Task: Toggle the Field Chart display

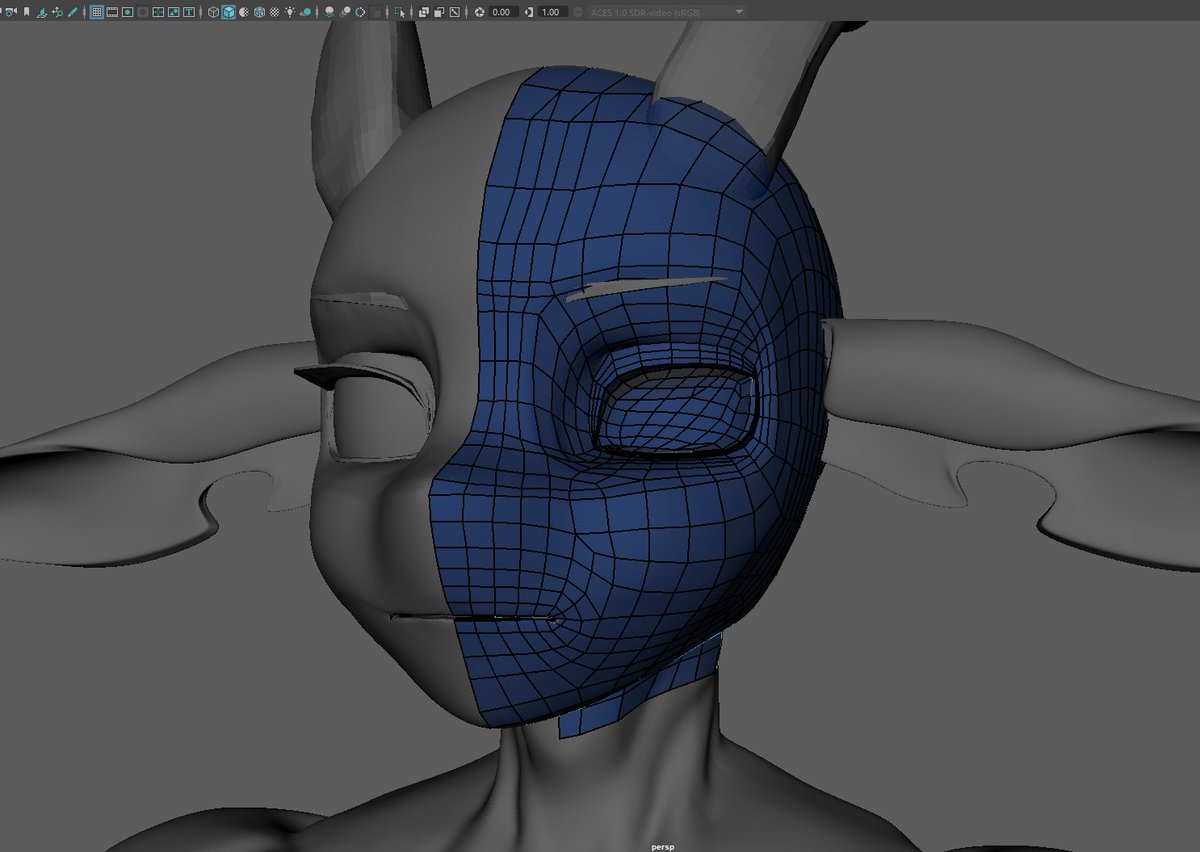Action: [158, 12]
